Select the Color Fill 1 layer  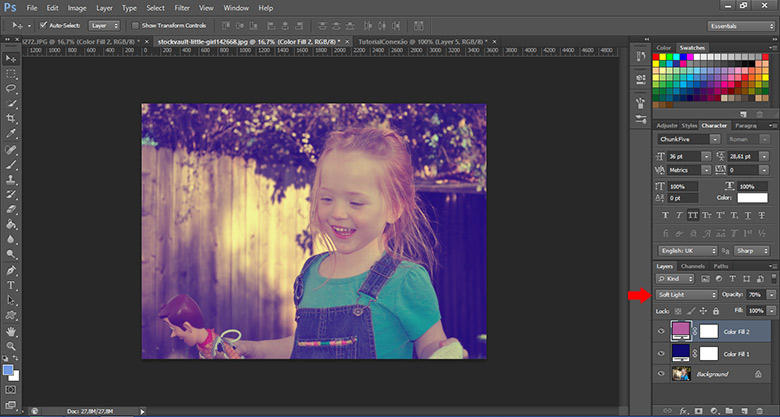click(x=735, y=353)
